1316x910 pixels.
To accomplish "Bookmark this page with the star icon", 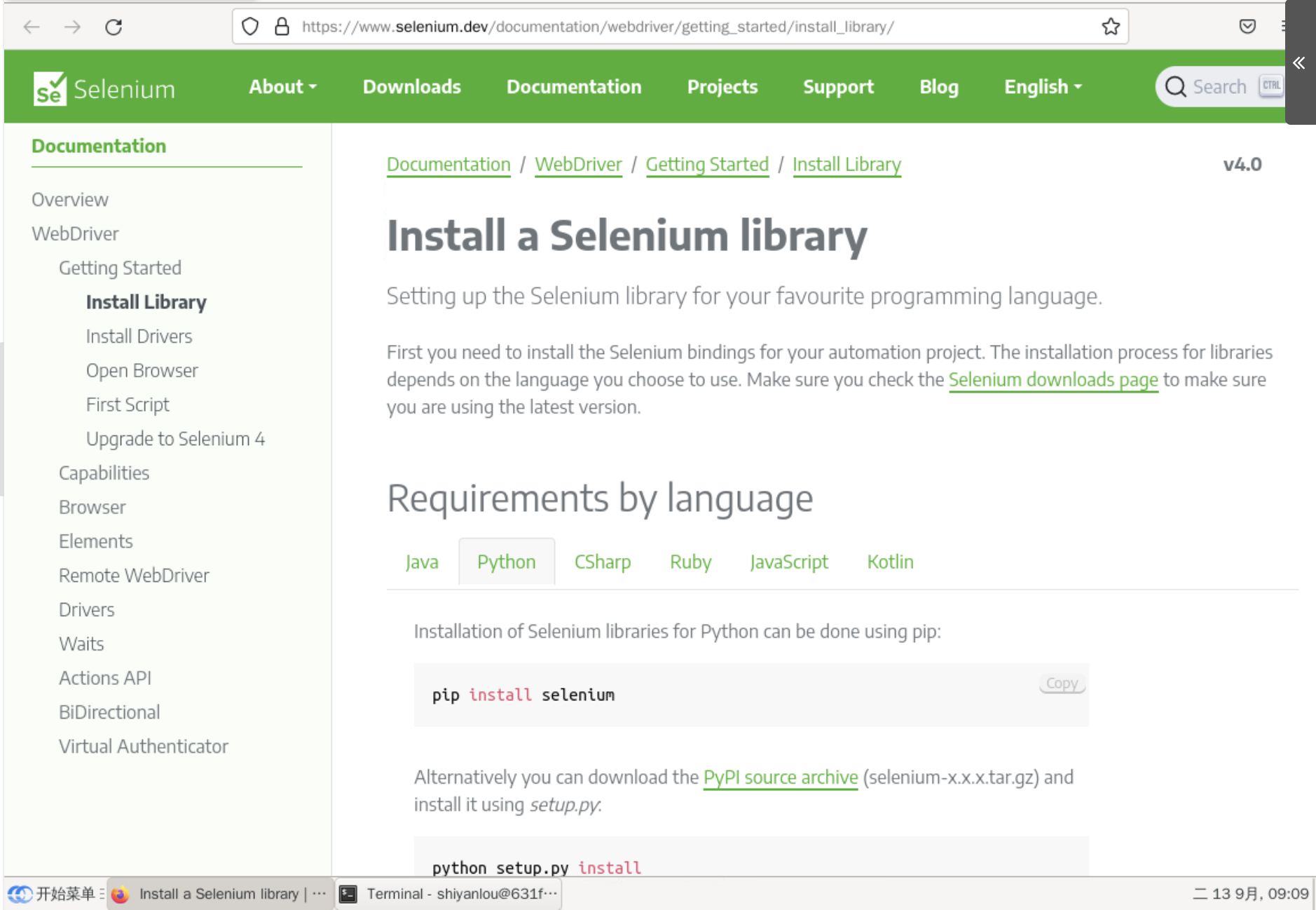I will pyautogui.click(x=1111, y=27).
